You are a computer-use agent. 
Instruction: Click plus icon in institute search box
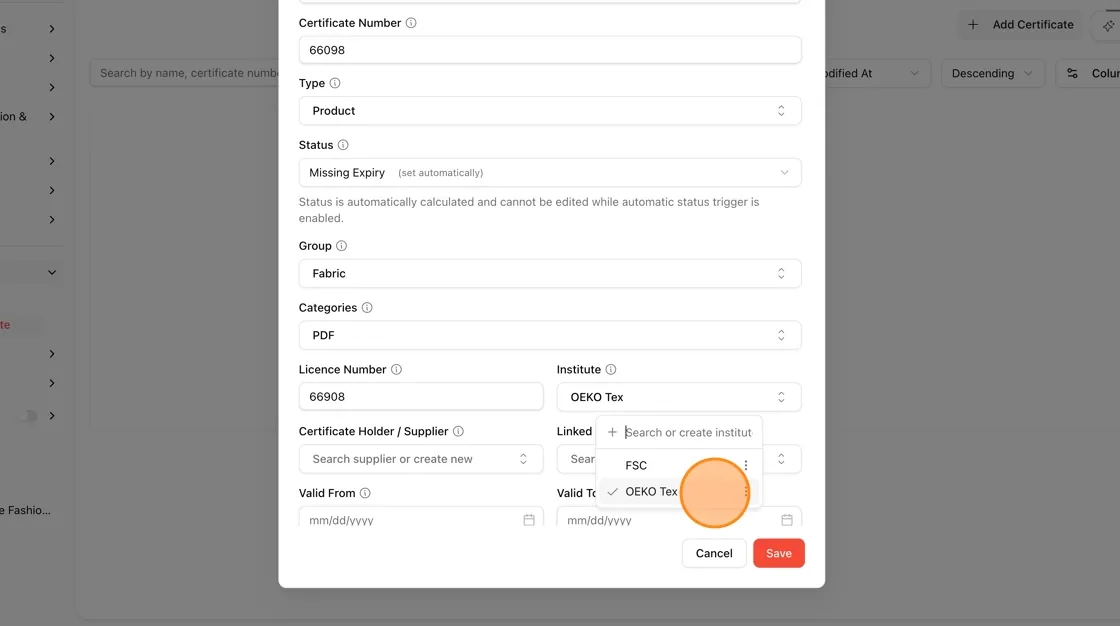pos(611,432)
